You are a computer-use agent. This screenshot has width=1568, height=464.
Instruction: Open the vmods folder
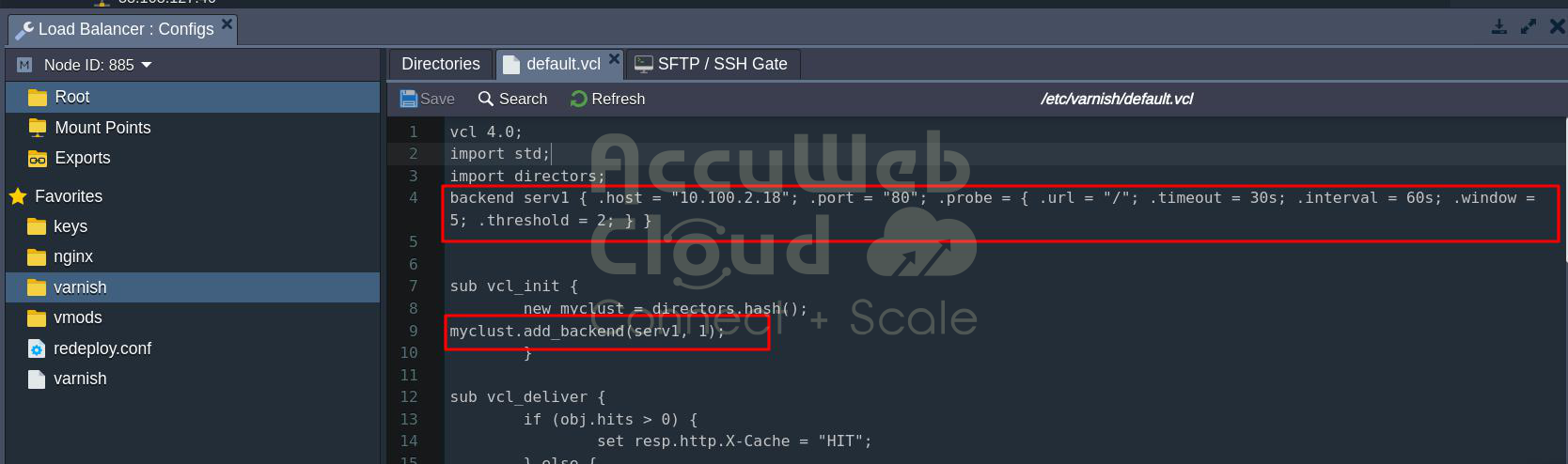click(77, 317)
